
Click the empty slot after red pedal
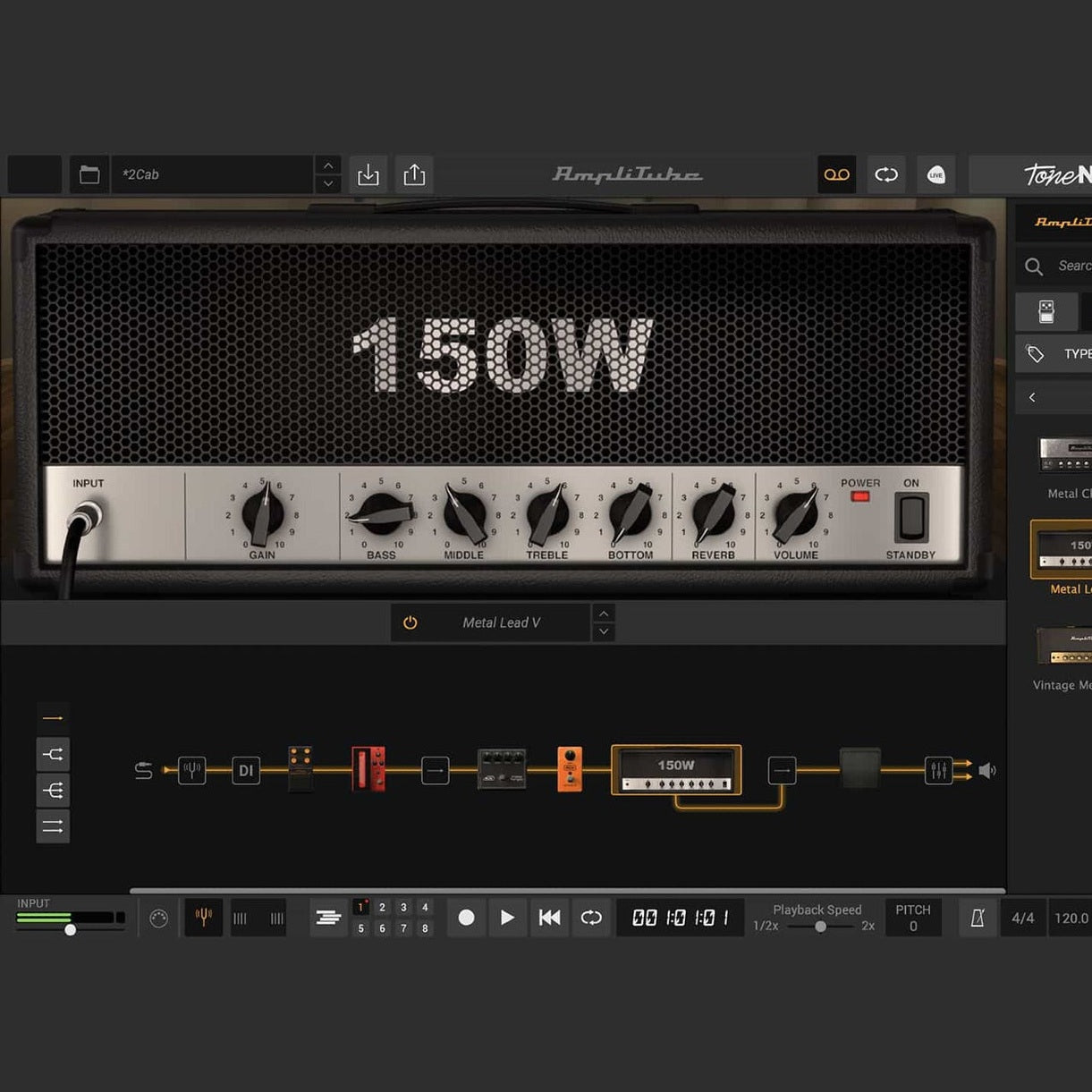[436, 770]
